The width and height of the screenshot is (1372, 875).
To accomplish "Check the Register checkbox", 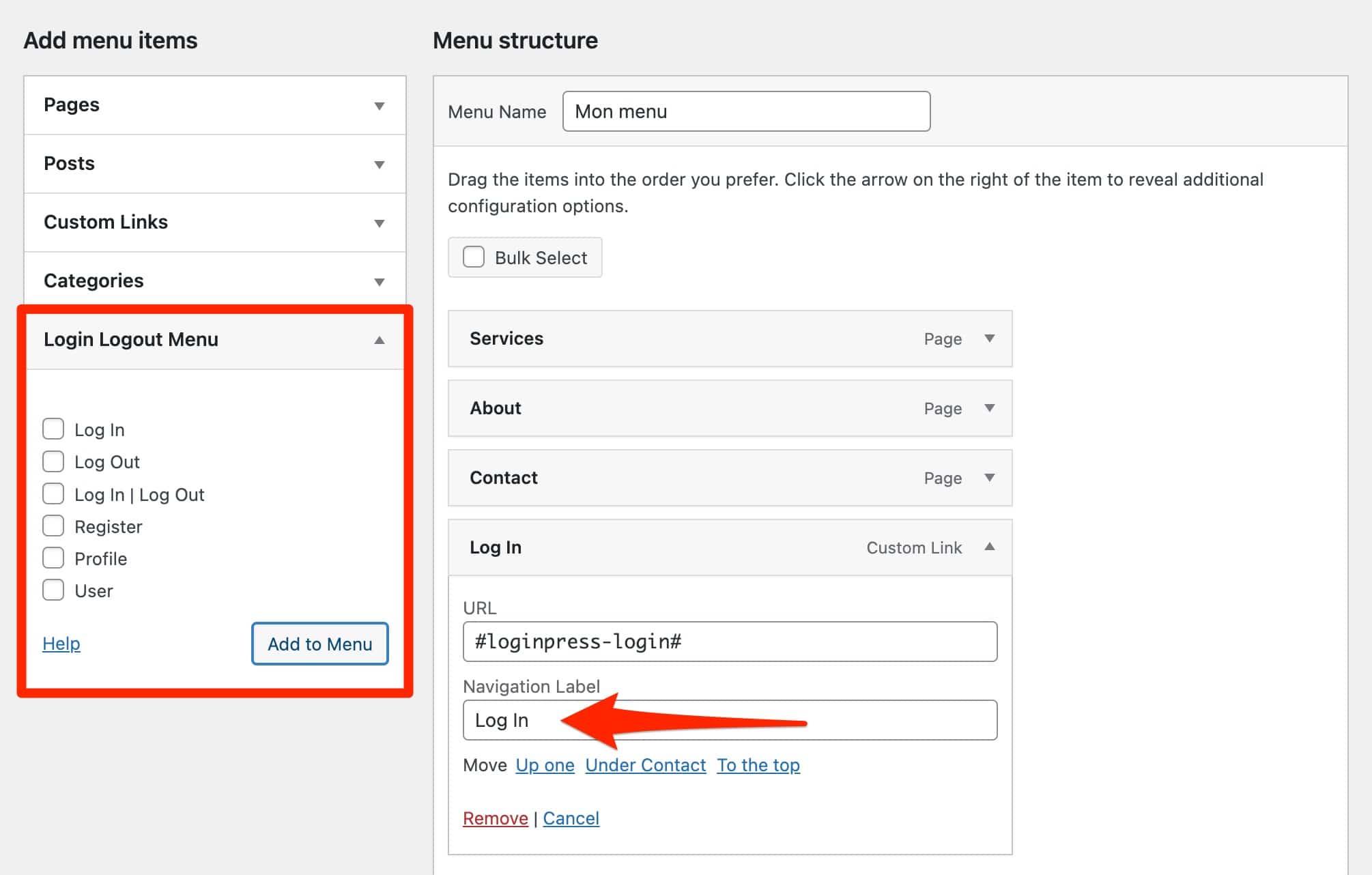I will 53,526.
